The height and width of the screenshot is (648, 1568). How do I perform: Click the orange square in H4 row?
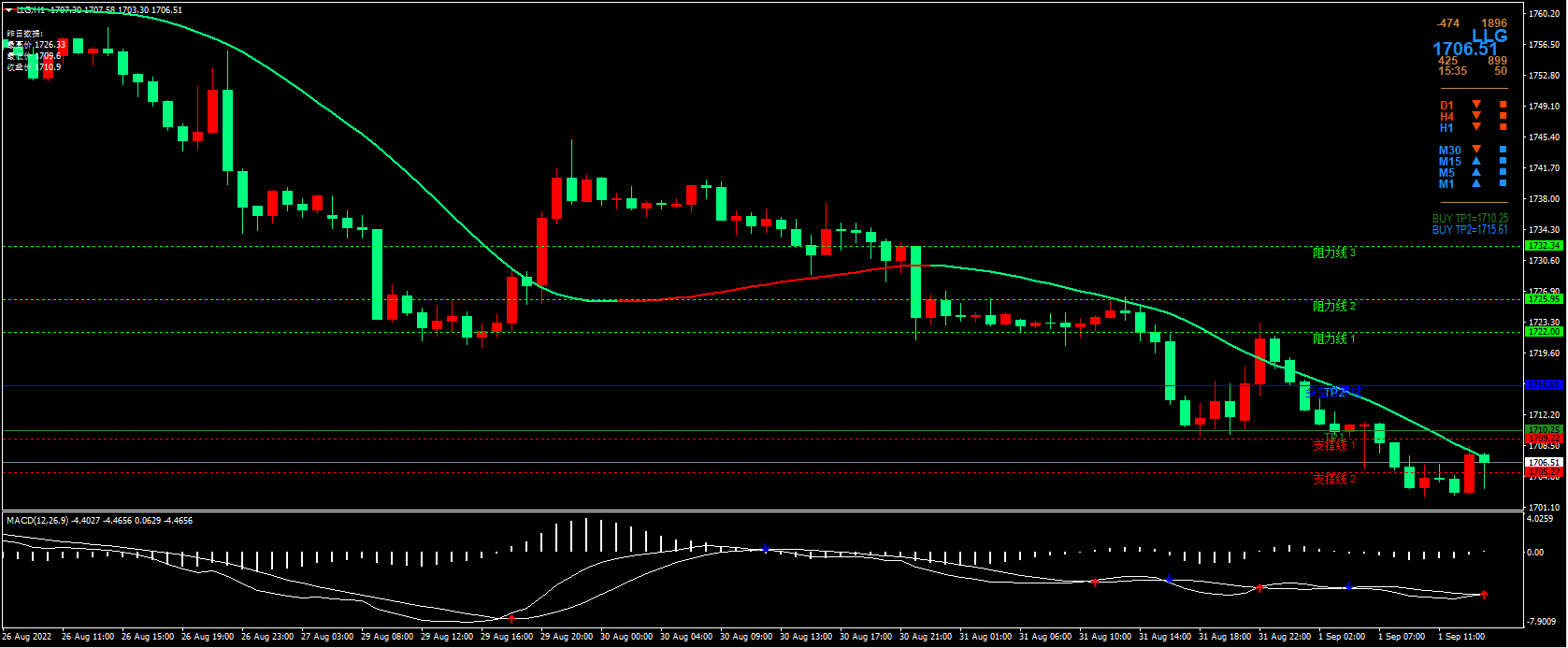tap(1503, 116)
